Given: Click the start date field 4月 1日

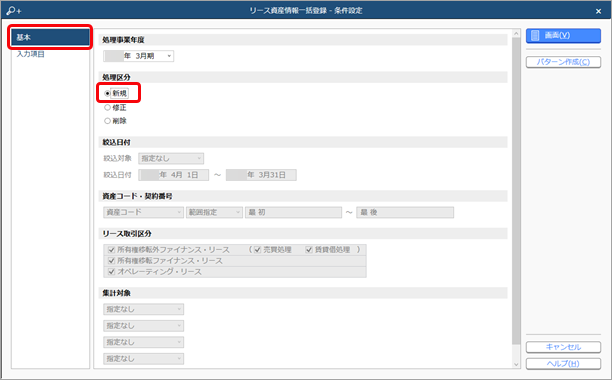Looking at the screenshot, I should (174, 175).
